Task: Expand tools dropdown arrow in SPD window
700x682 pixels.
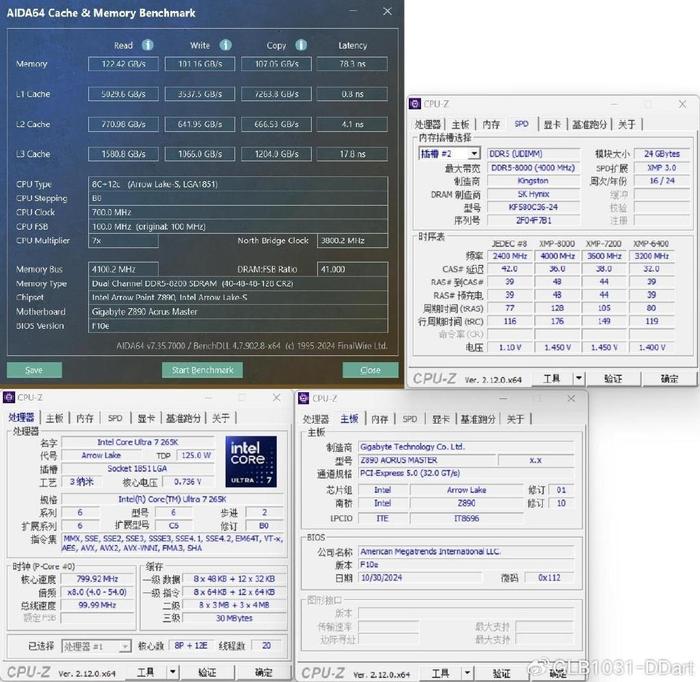Action: pos(579,378)
